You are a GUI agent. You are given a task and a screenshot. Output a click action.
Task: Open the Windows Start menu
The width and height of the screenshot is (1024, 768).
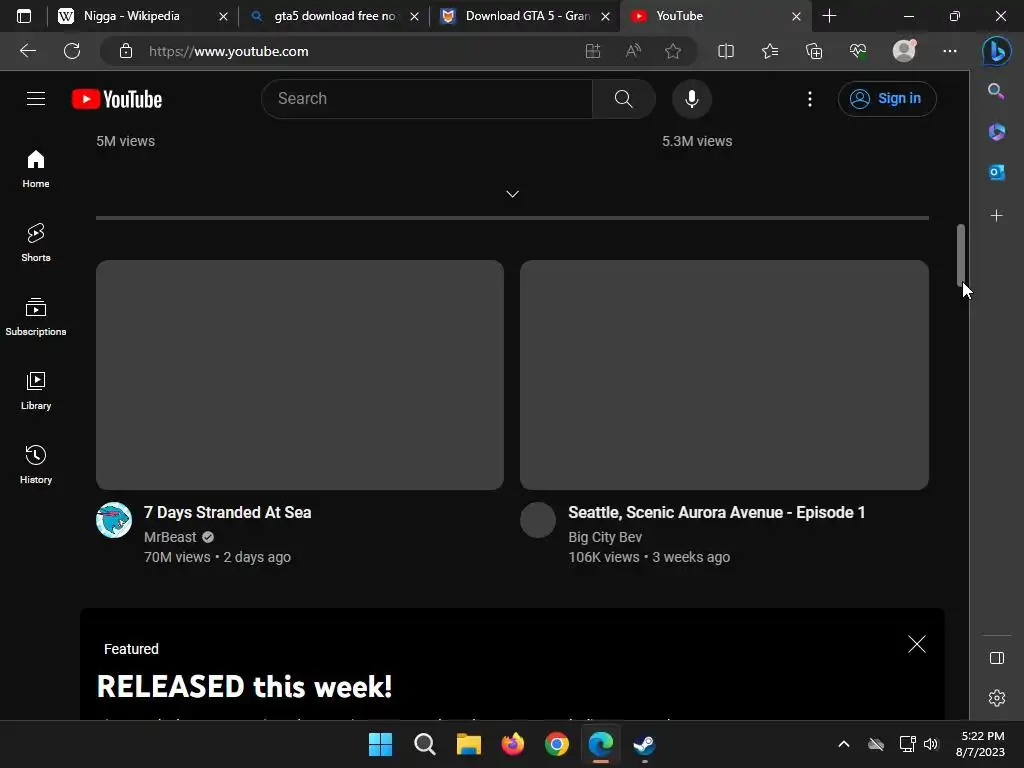click(380, 744)
